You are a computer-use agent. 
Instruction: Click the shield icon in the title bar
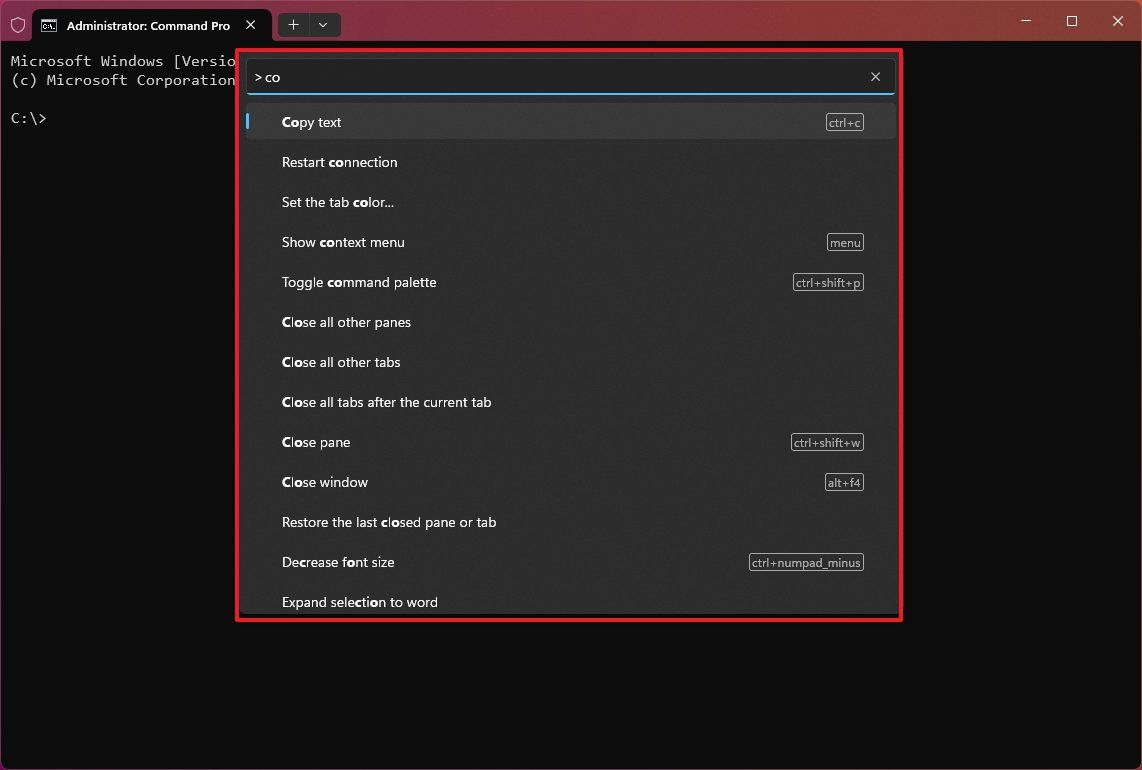17,24
